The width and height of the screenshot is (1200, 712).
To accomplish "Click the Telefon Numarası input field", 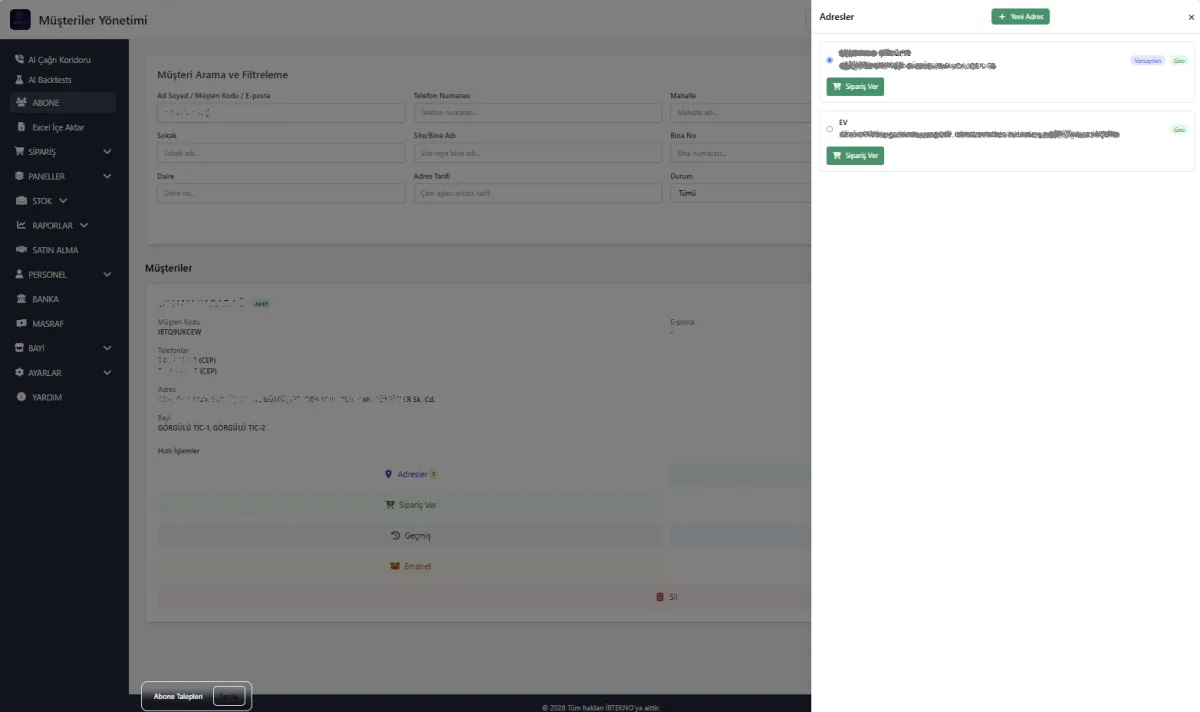I will 538,113.
